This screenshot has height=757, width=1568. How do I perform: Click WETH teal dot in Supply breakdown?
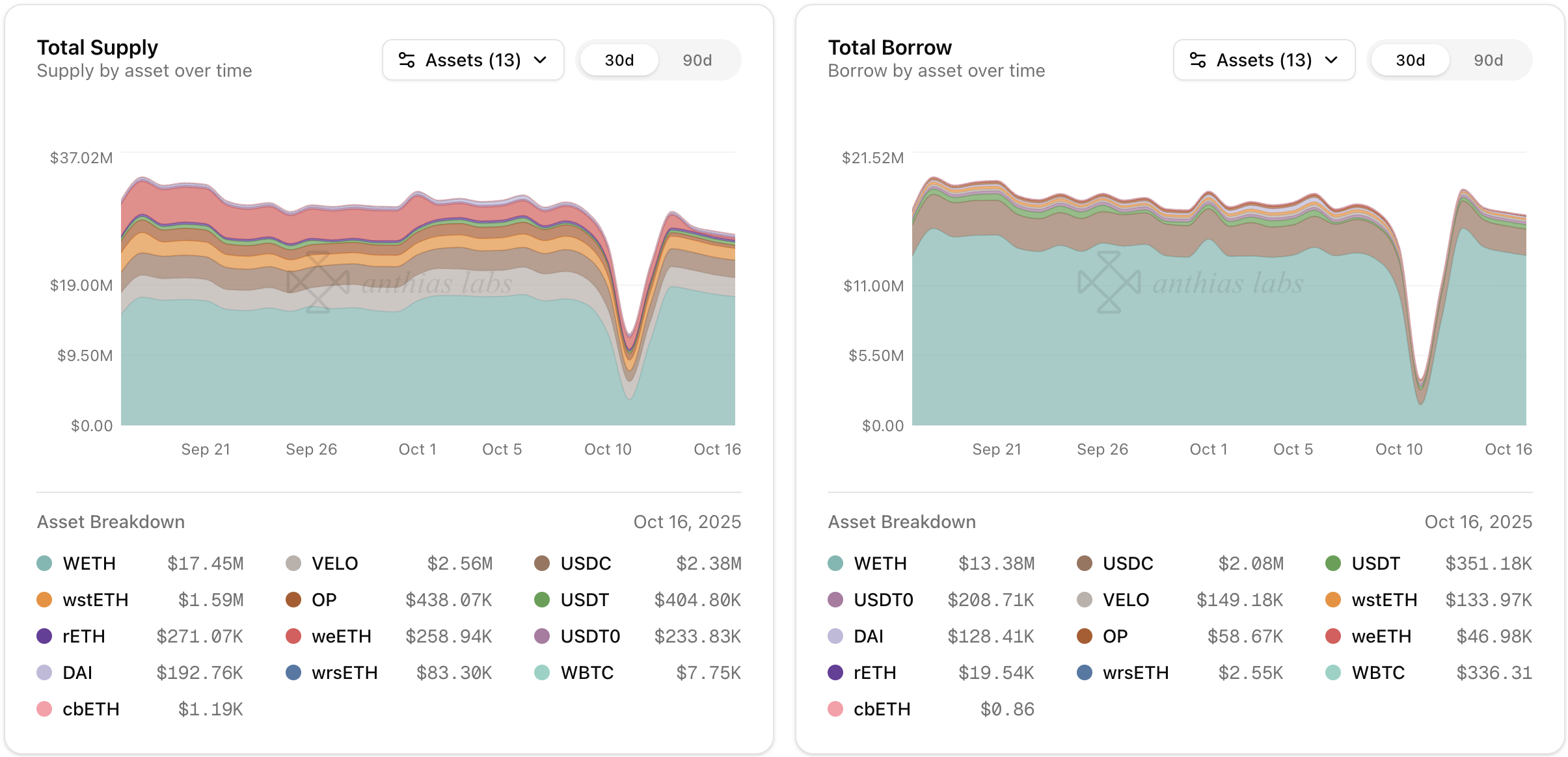tap(44, 563)
